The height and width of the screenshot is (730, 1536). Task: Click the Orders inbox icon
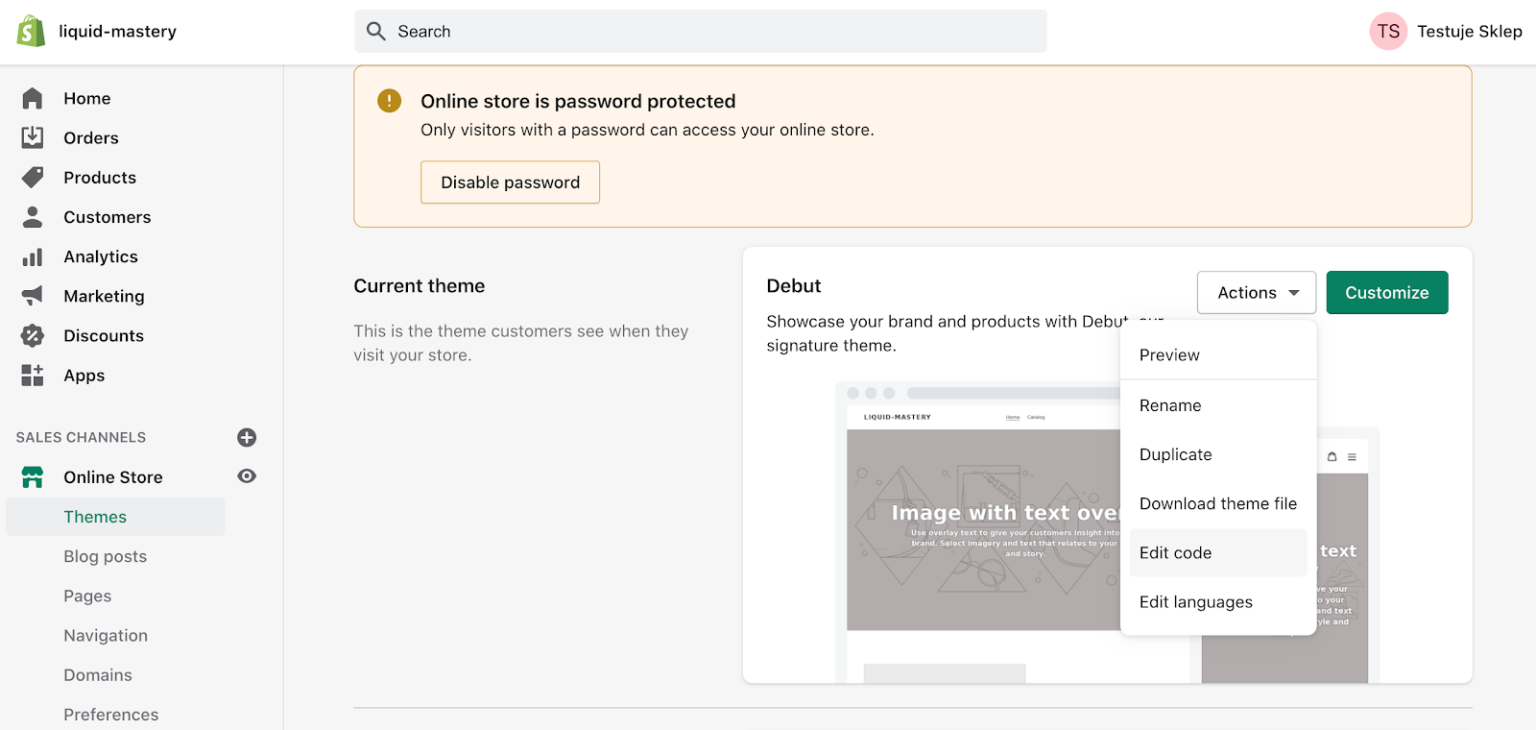click(32, 138)
